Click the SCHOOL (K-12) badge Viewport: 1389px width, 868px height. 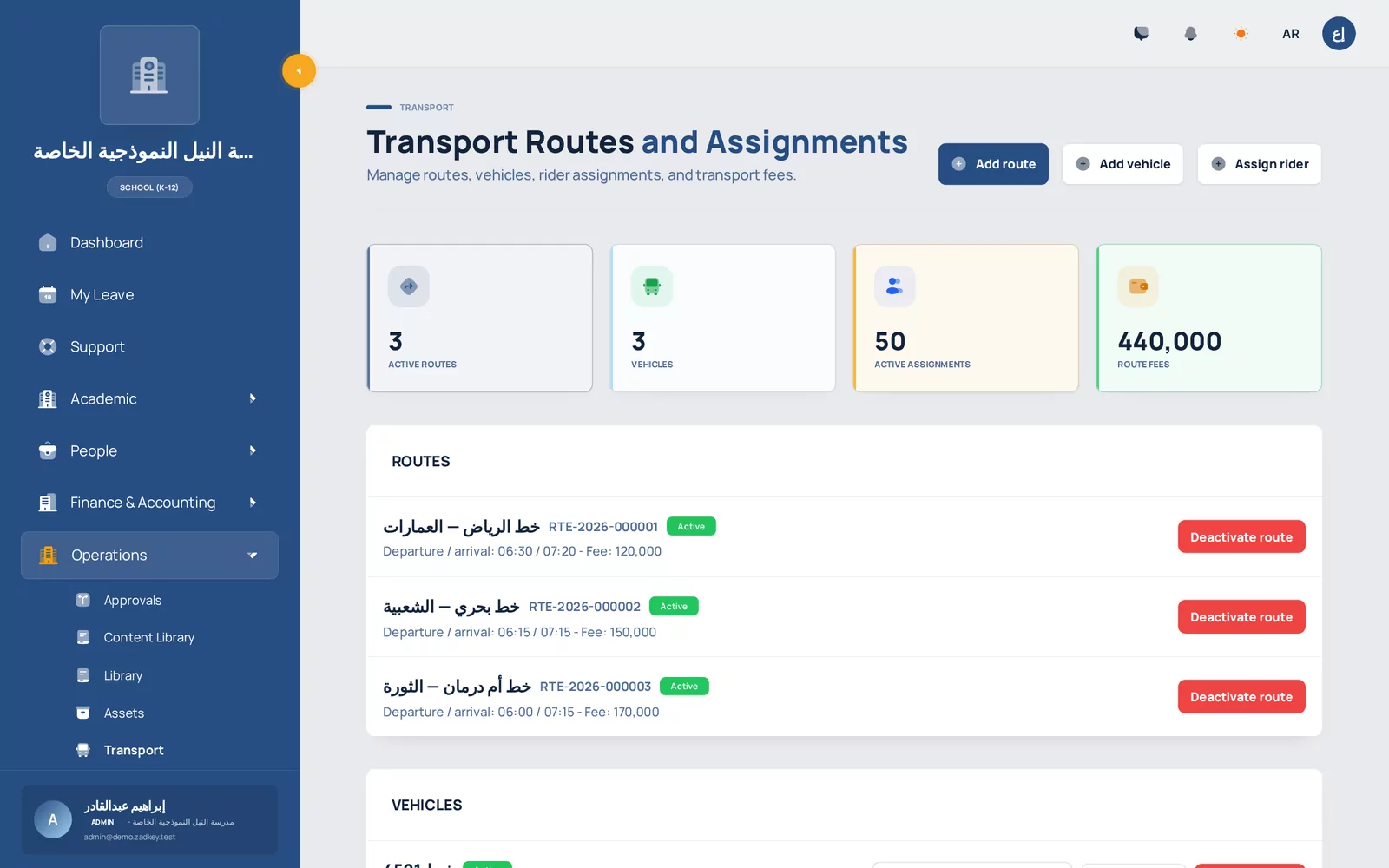[x=149, y=187]
